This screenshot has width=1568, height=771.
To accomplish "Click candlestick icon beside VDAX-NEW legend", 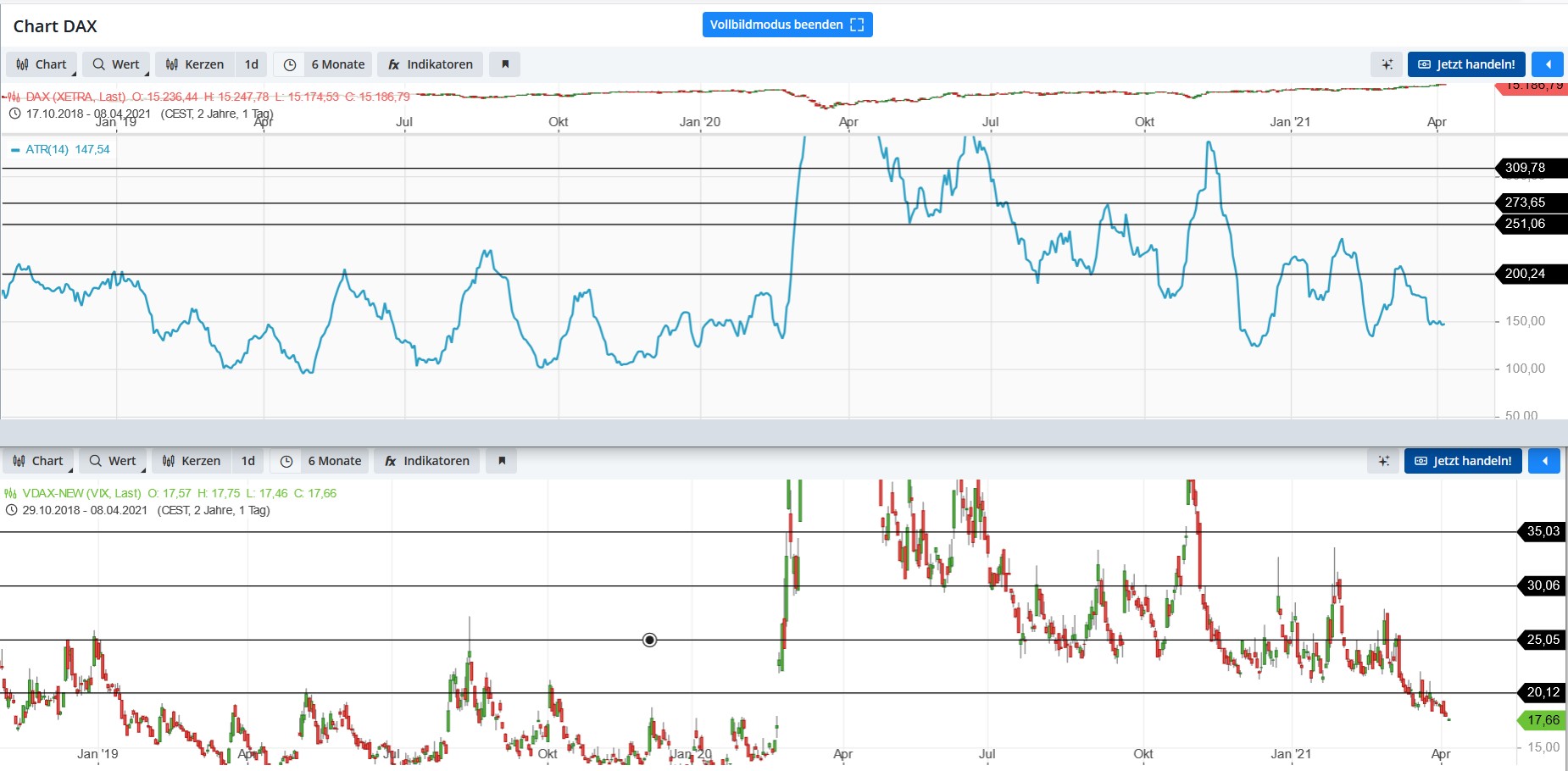I will point(10,493).
